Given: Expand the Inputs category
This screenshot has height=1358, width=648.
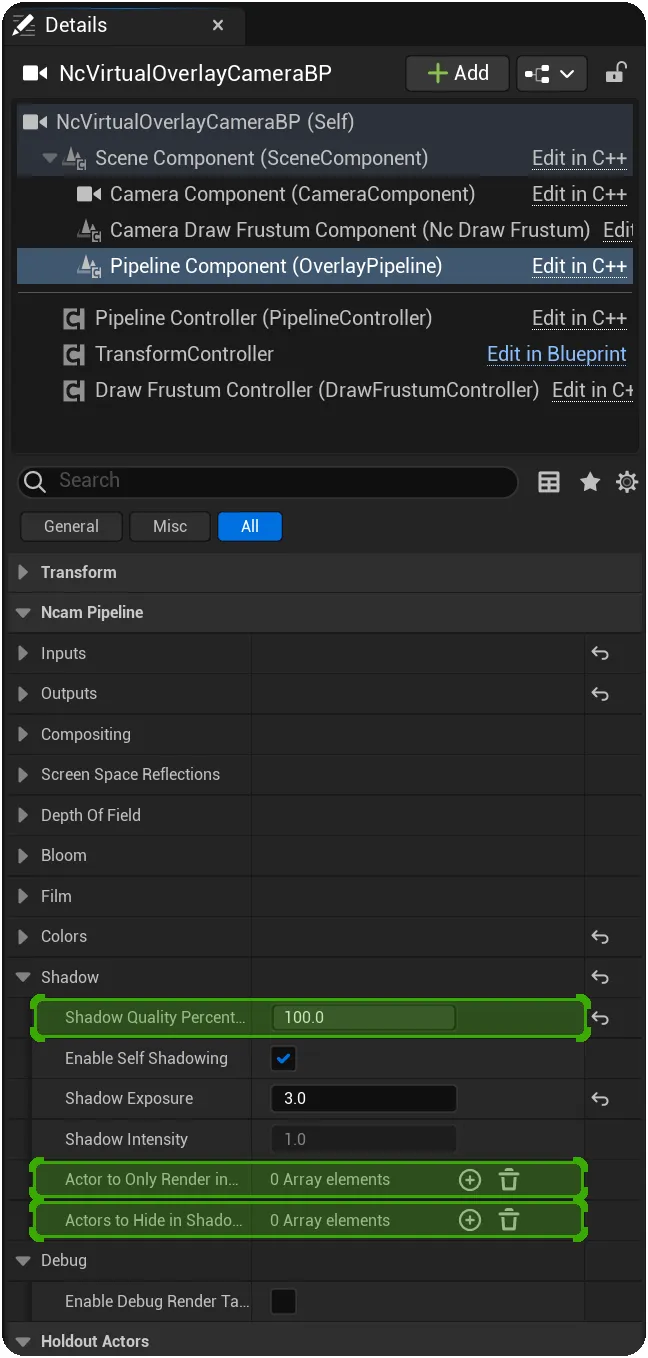Looking at the screenshot, I should tap(23, 653).
